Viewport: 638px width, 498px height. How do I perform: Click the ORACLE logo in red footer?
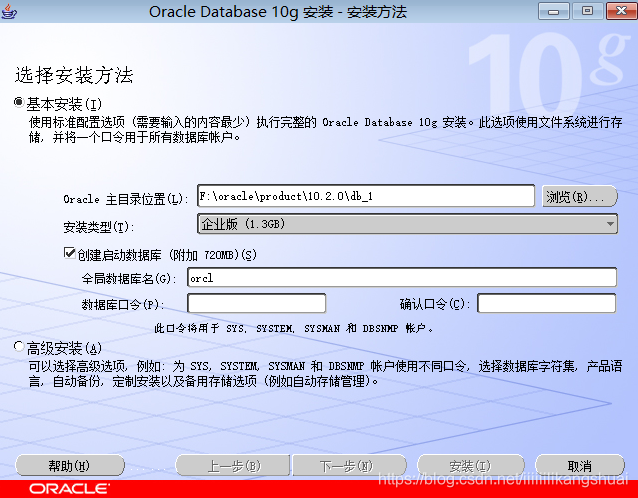click(69, 488)
